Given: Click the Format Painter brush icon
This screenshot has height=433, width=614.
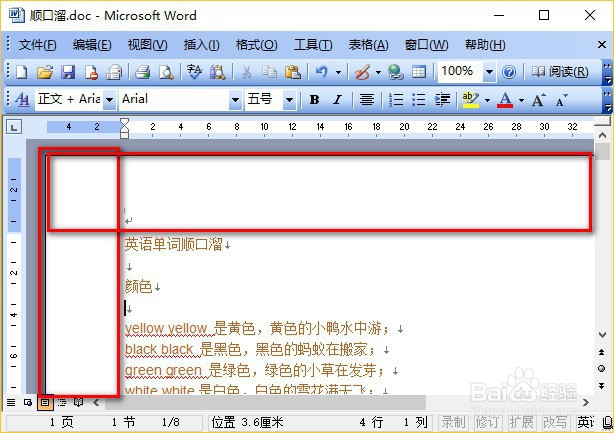Looking at the screenshot, I should (362, 72).
